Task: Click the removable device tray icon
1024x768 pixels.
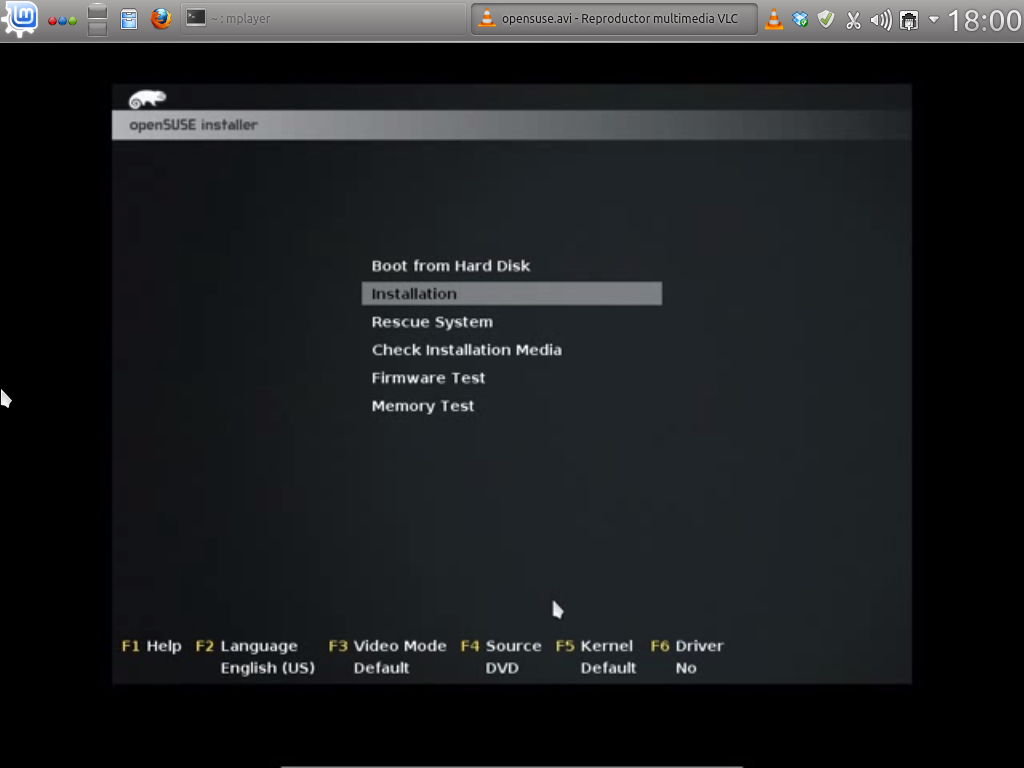Action: pos(908,20)
